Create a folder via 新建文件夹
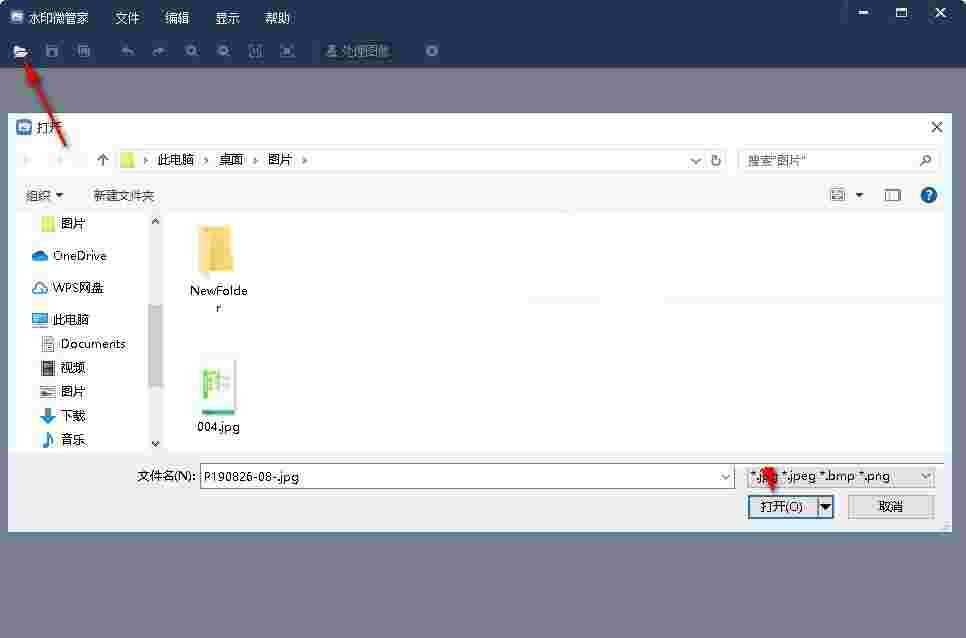The image size is (966, 638). [122, 195]
